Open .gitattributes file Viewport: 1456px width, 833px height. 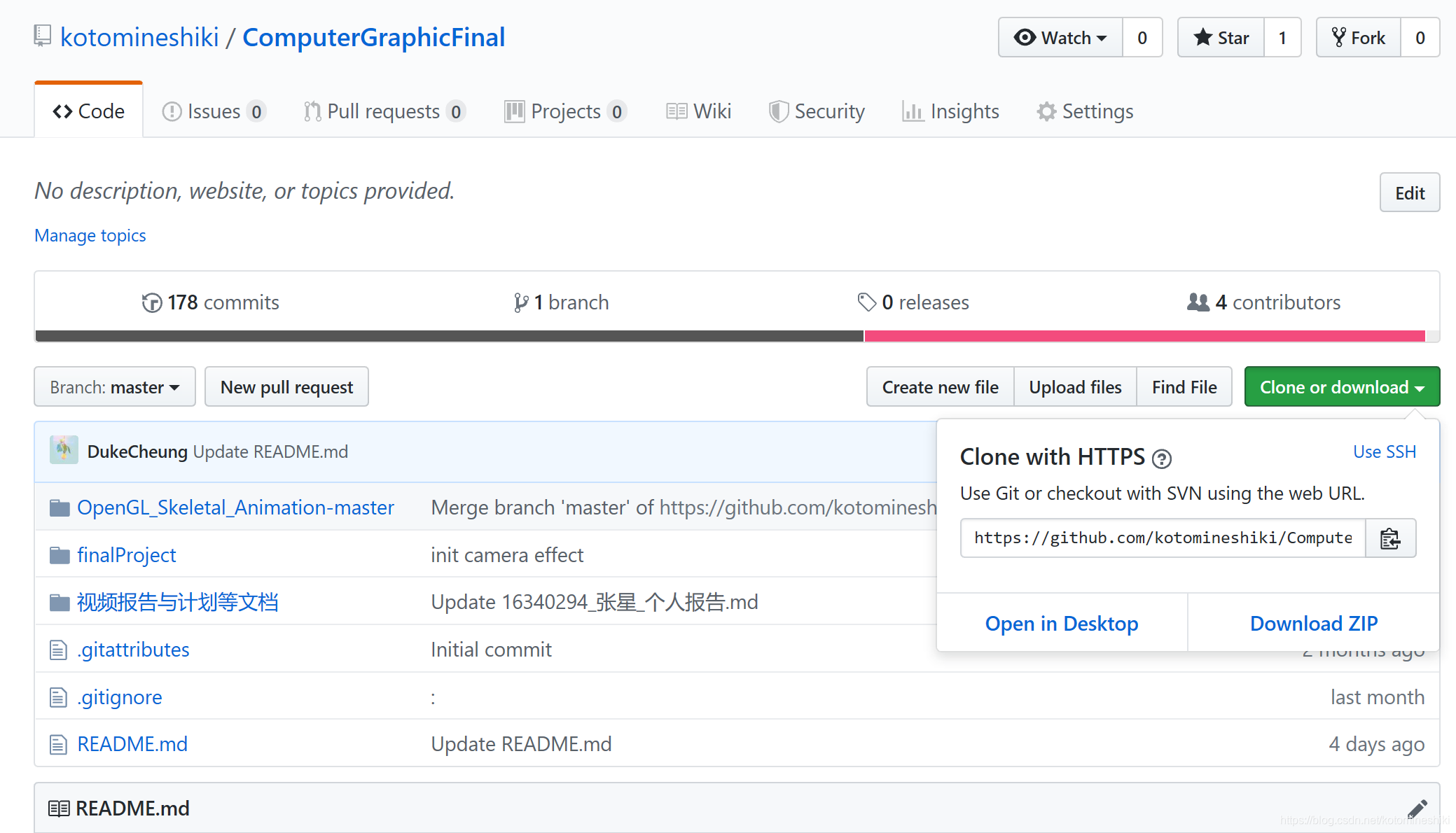(x=133, y=650)
